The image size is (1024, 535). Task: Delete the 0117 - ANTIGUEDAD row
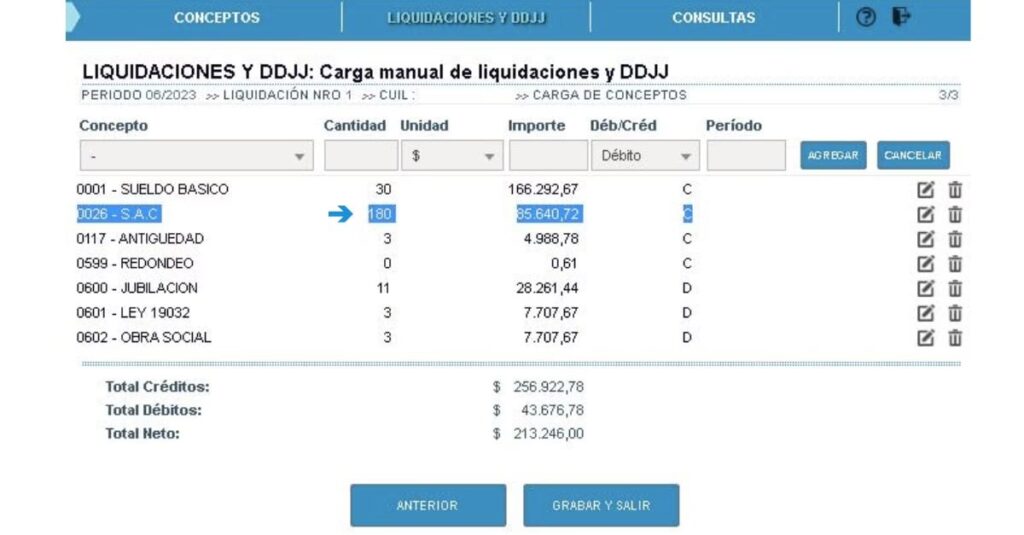(955, 239)
